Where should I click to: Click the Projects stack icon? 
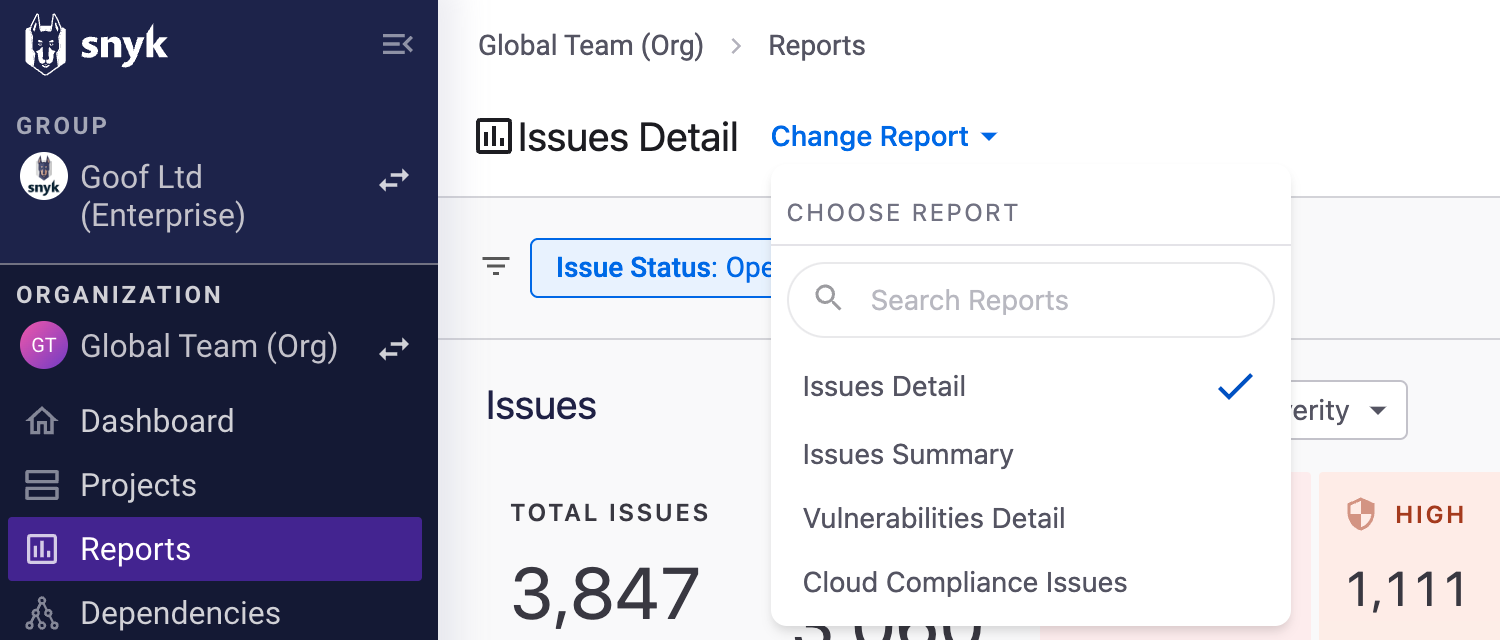42,485
